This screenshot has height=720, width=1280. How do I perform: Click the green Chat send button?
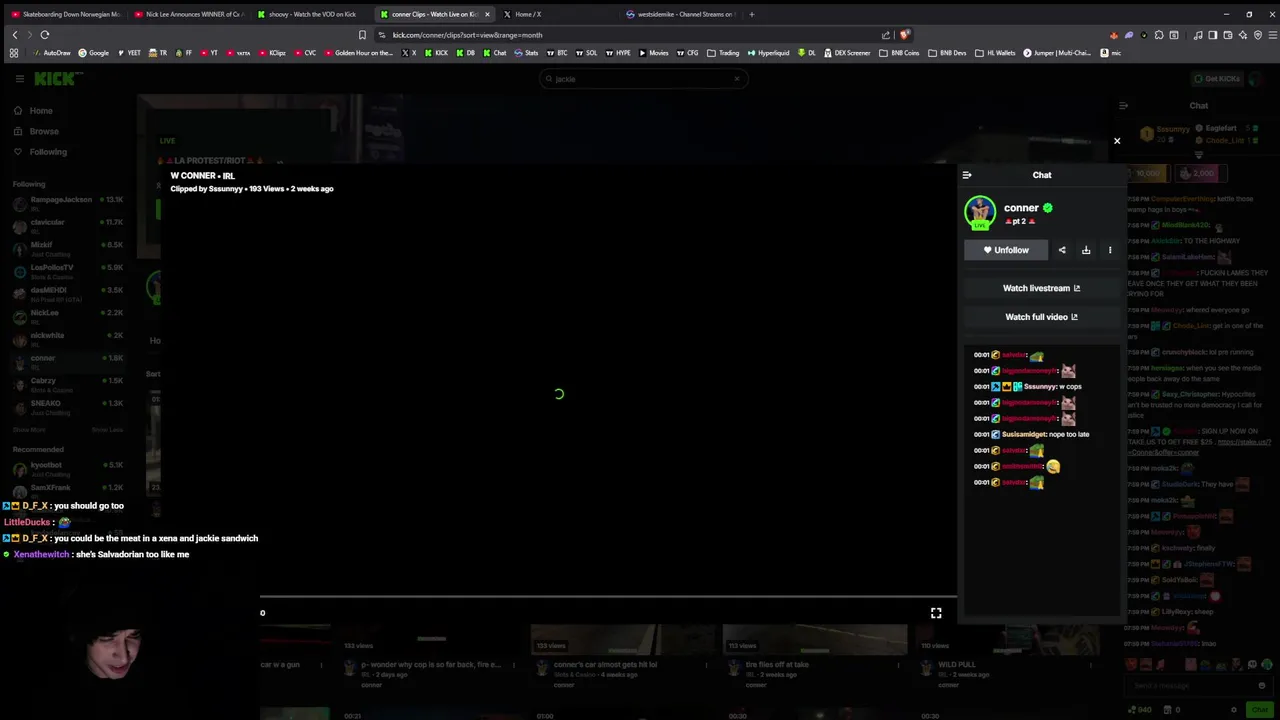[1258, 709]
